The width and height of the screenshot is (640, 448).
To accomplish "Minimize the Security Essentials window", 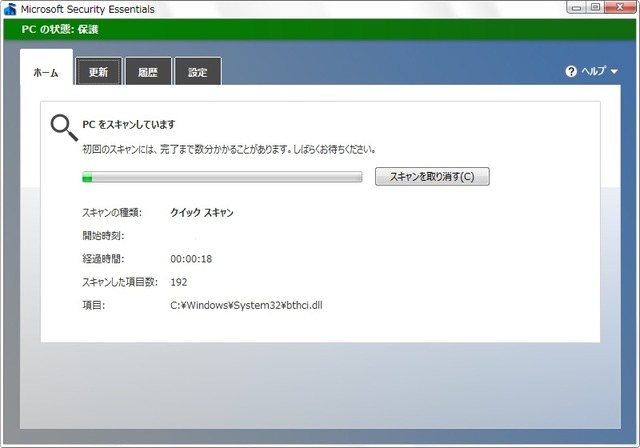I will tap(576, 7).
